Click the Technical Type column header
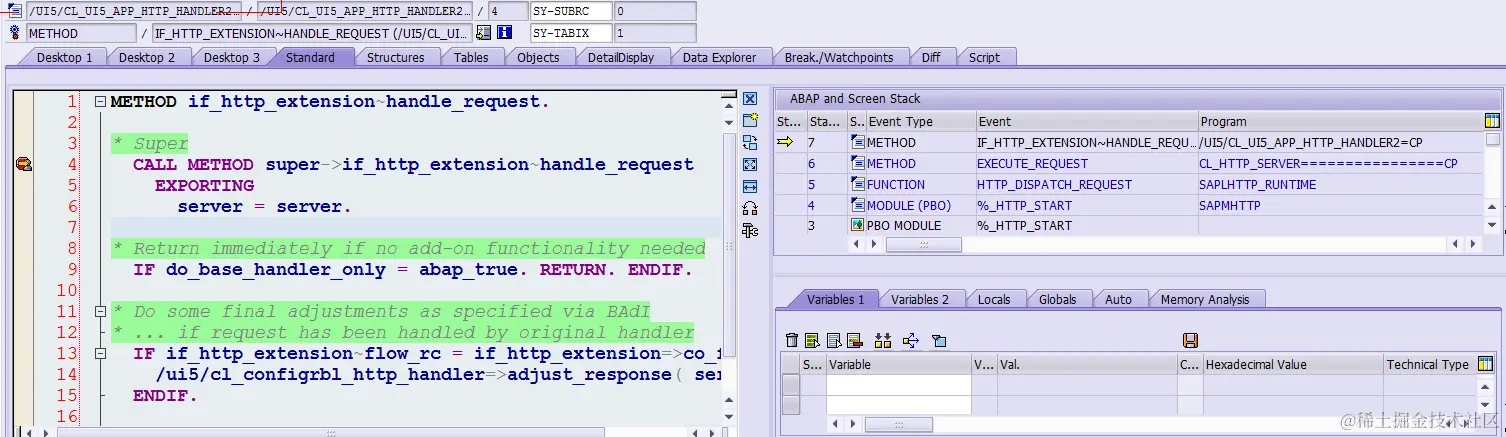 (1427, 365)
